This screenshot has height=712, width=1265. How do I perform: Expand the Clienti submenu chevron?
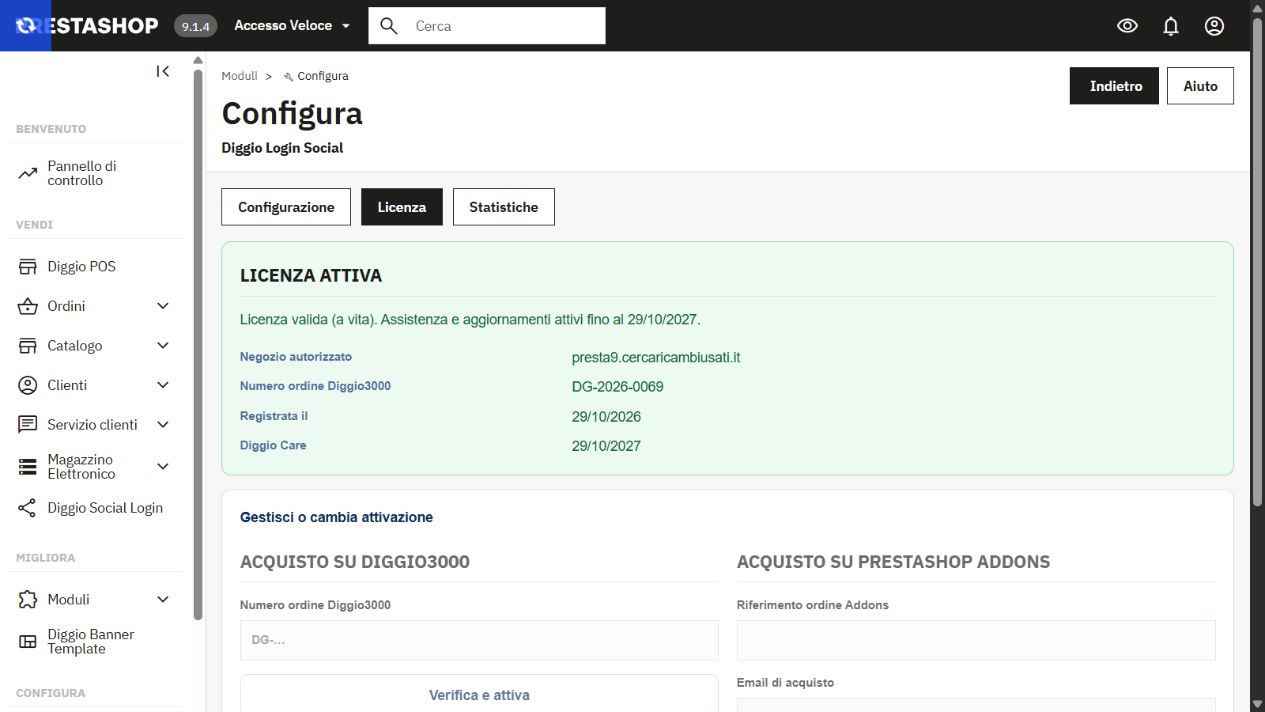point(164,385)
